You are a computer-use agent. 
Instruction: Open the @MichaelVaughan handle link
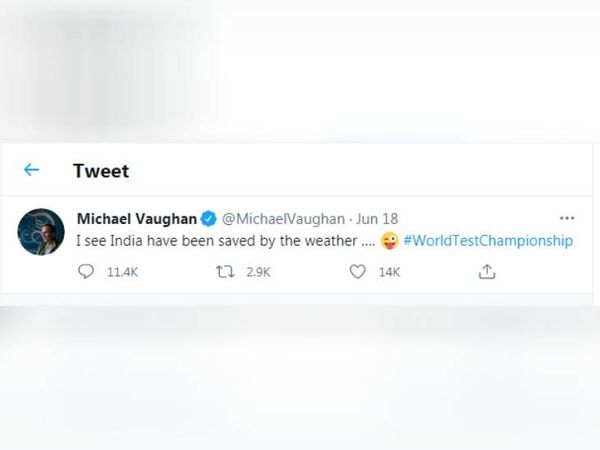[284, 219]
